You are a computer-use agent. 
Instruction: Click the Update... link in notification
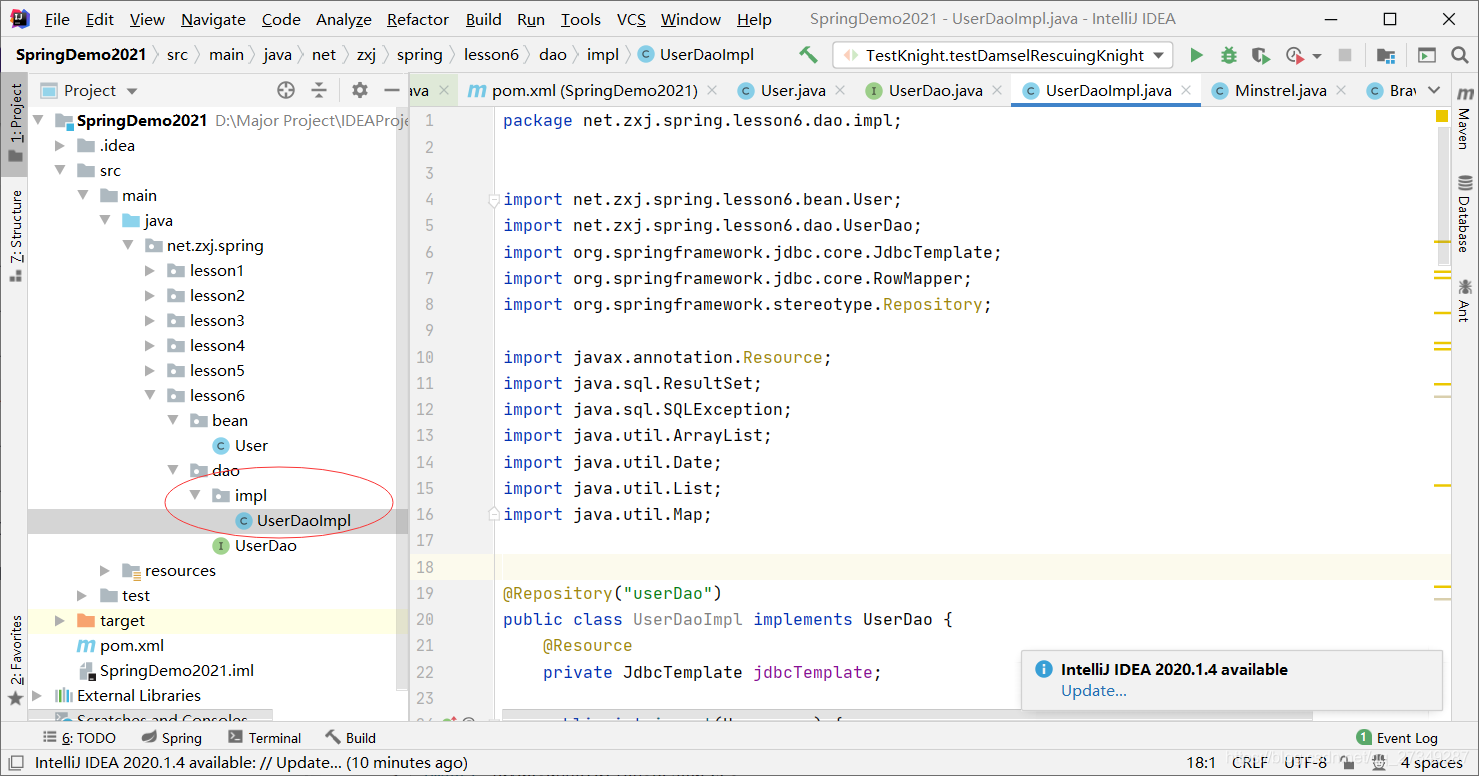point(1093,691)
